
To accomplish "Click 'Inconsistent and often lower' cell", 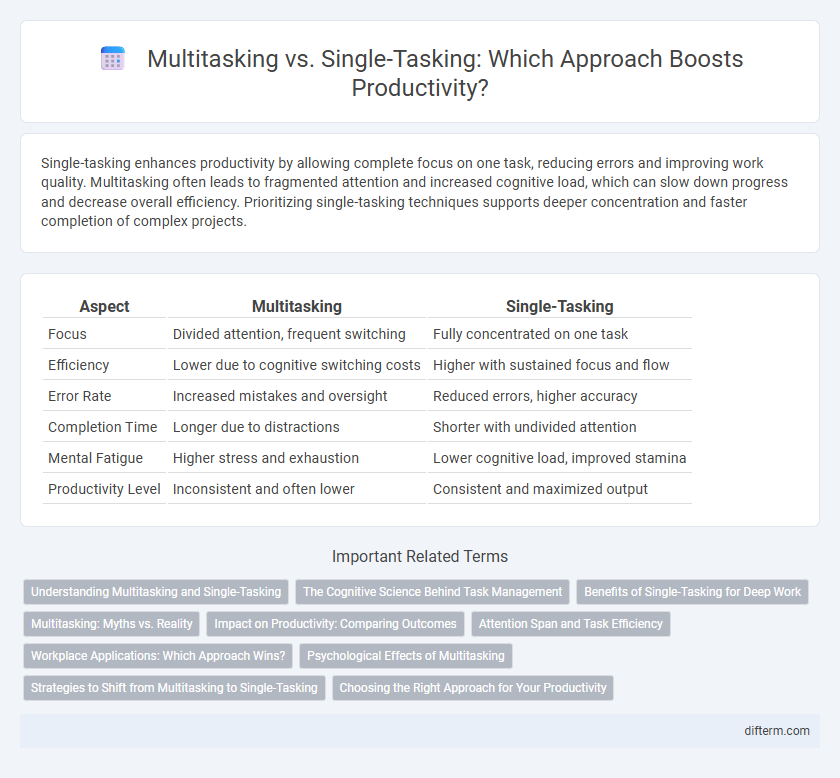I will pos(297,489).
